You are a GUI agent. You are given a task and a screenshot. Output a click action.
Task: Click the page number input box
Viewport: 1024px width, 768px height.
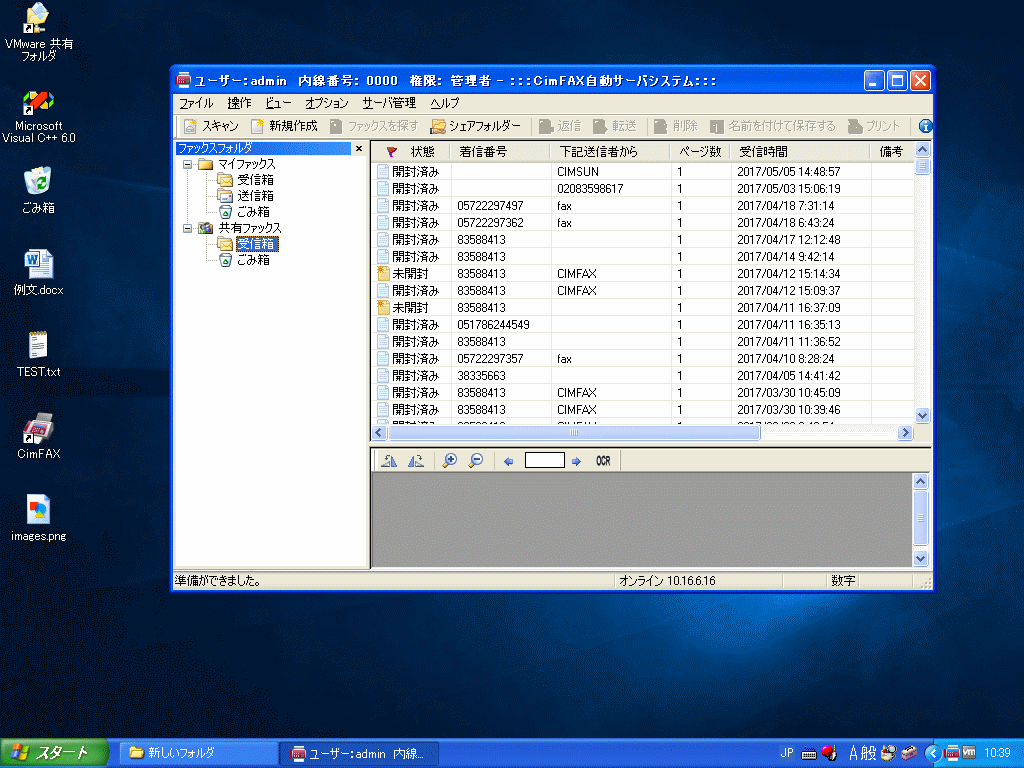tap(545, 461)
